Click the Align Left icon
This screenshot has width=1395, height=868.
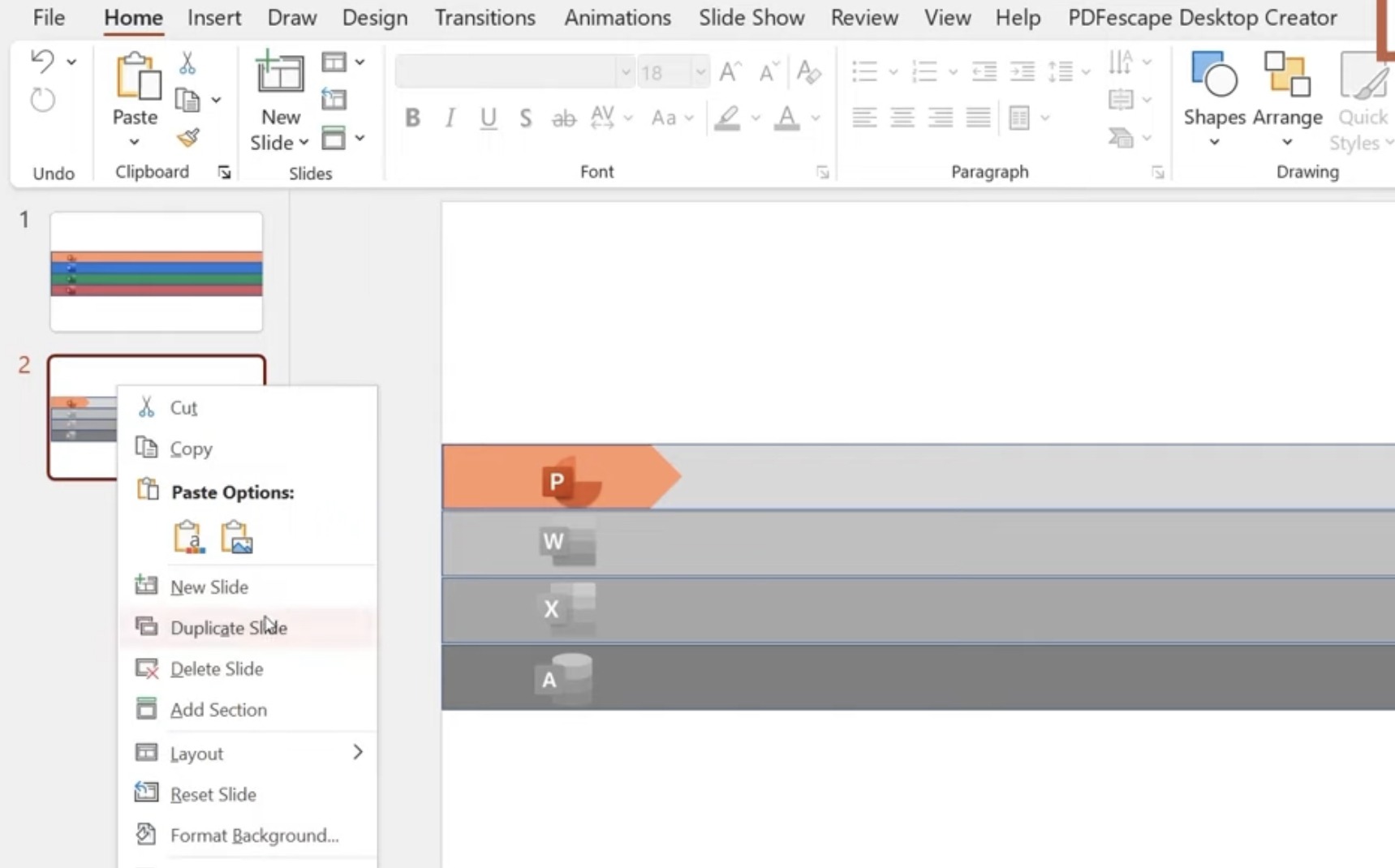[x=864, y=118]
